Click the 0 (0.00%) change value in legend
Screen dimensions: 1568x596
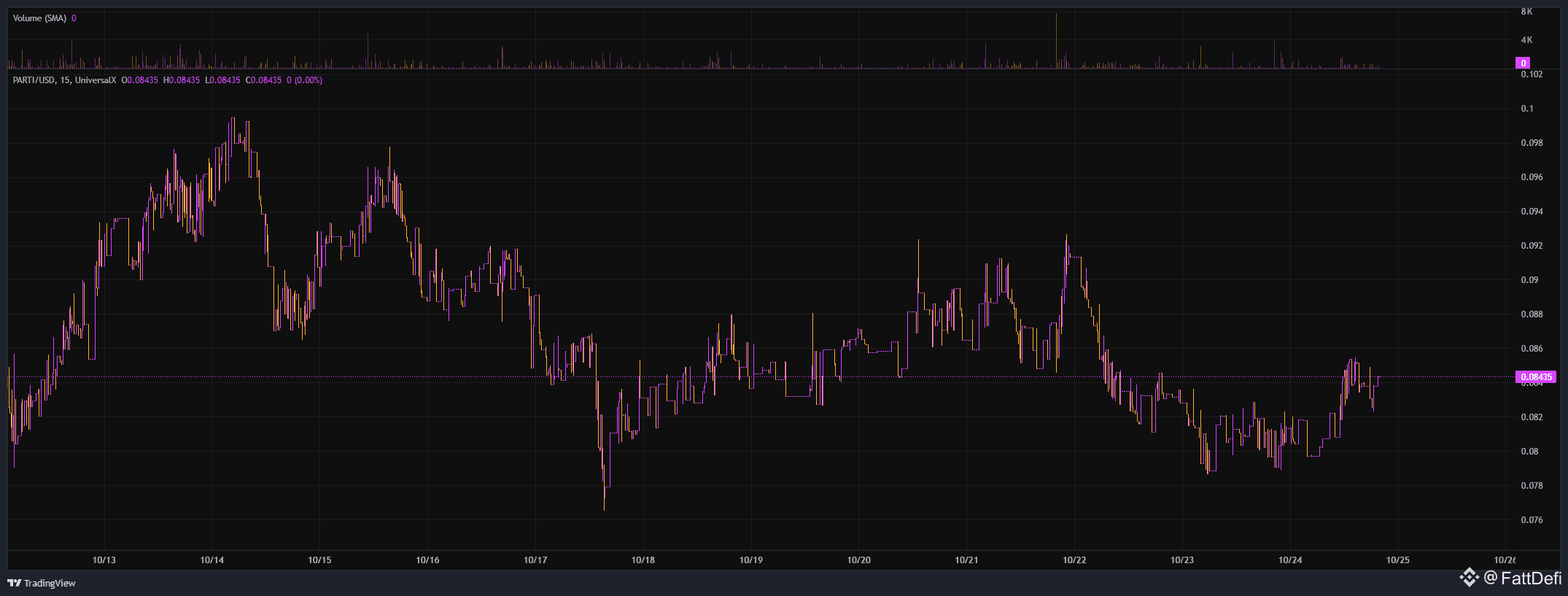[x=305, y=80]
